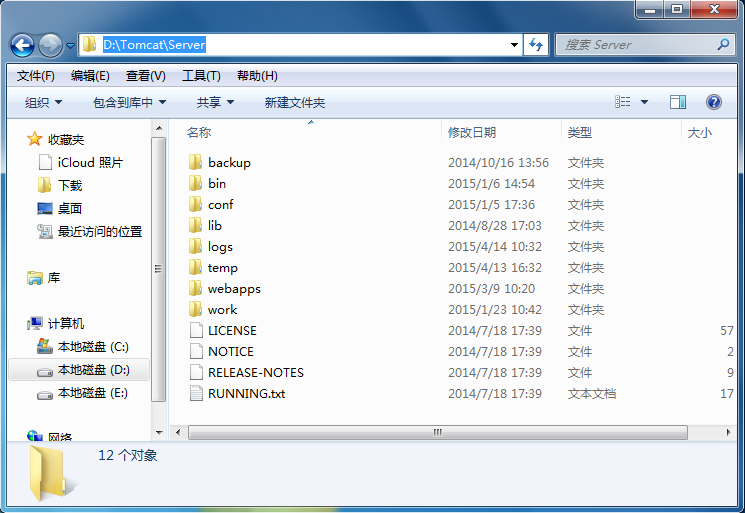
Task: Click the 文本文档 type of RUNNING.txt
Action: [x=592, y=393]
